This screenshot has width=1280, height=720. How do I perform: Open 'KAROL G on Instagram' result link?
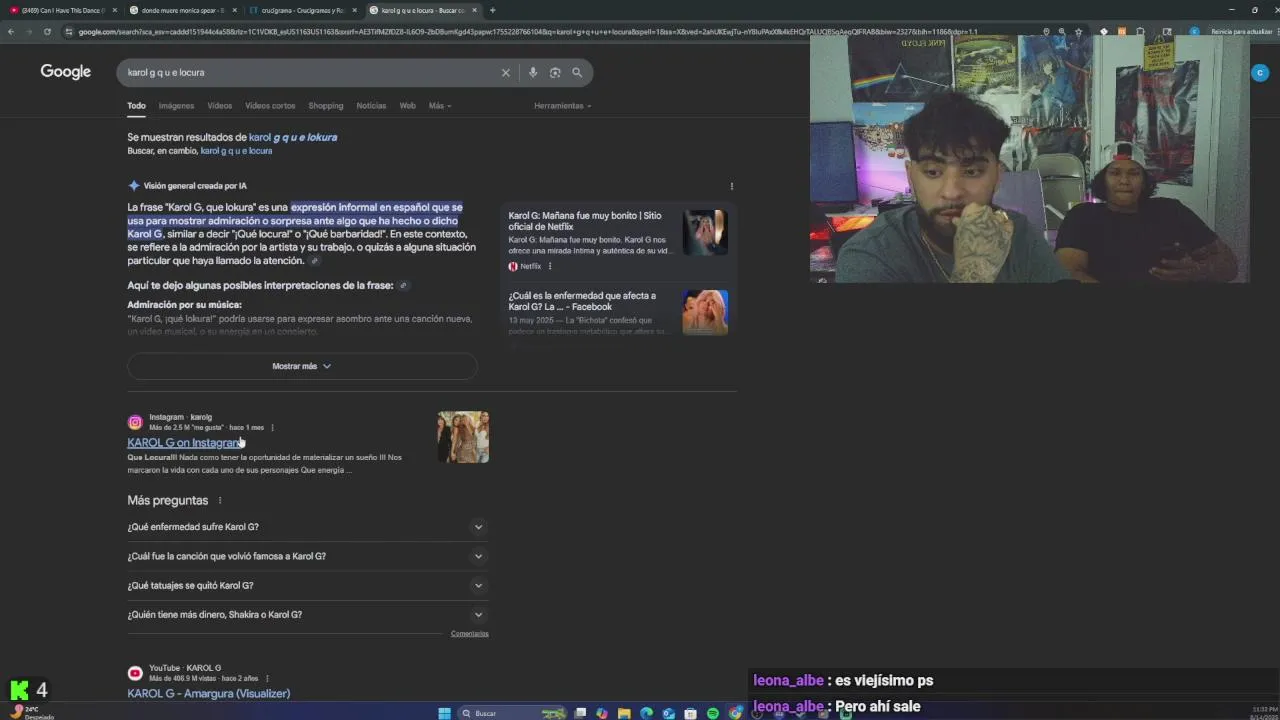tap(183, 443)
